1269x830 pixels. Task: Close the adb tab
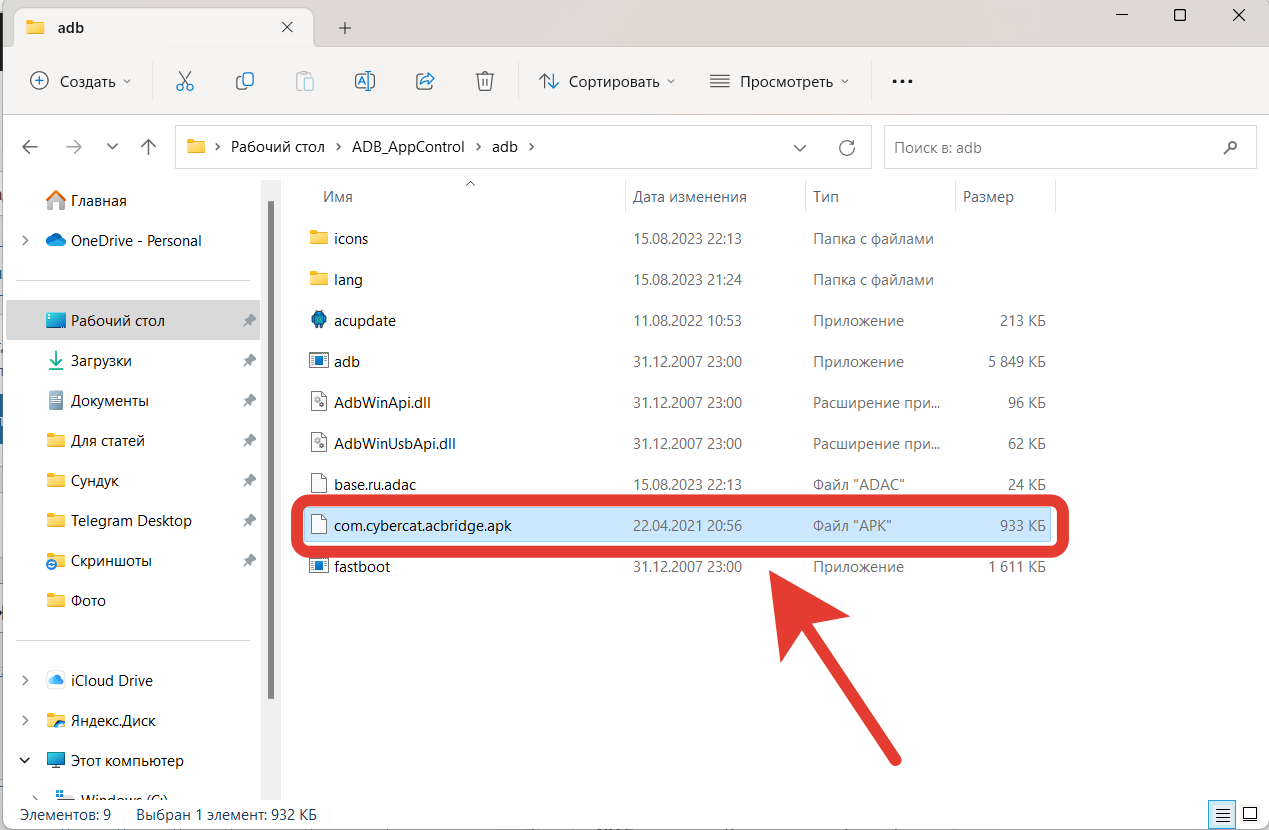click(x=286, y=28)
